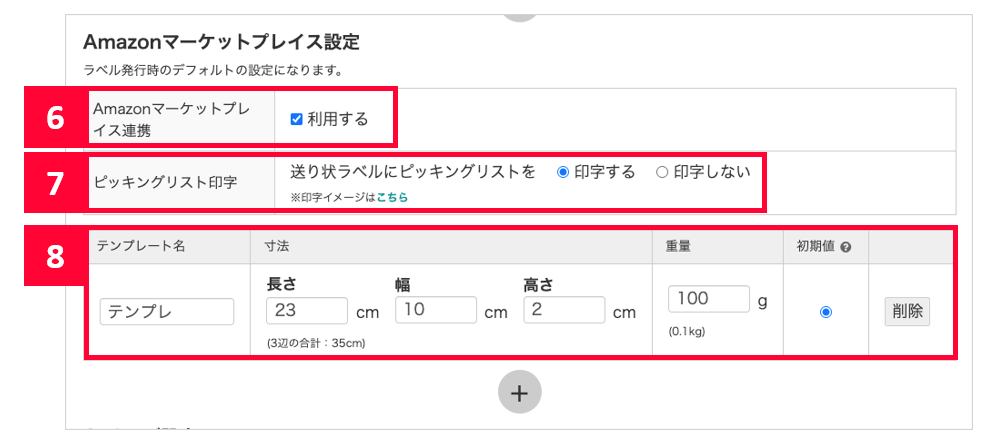Click the red number 6 badge
This screenshot has width=1000, height=442.
click(x=55, y=117)
